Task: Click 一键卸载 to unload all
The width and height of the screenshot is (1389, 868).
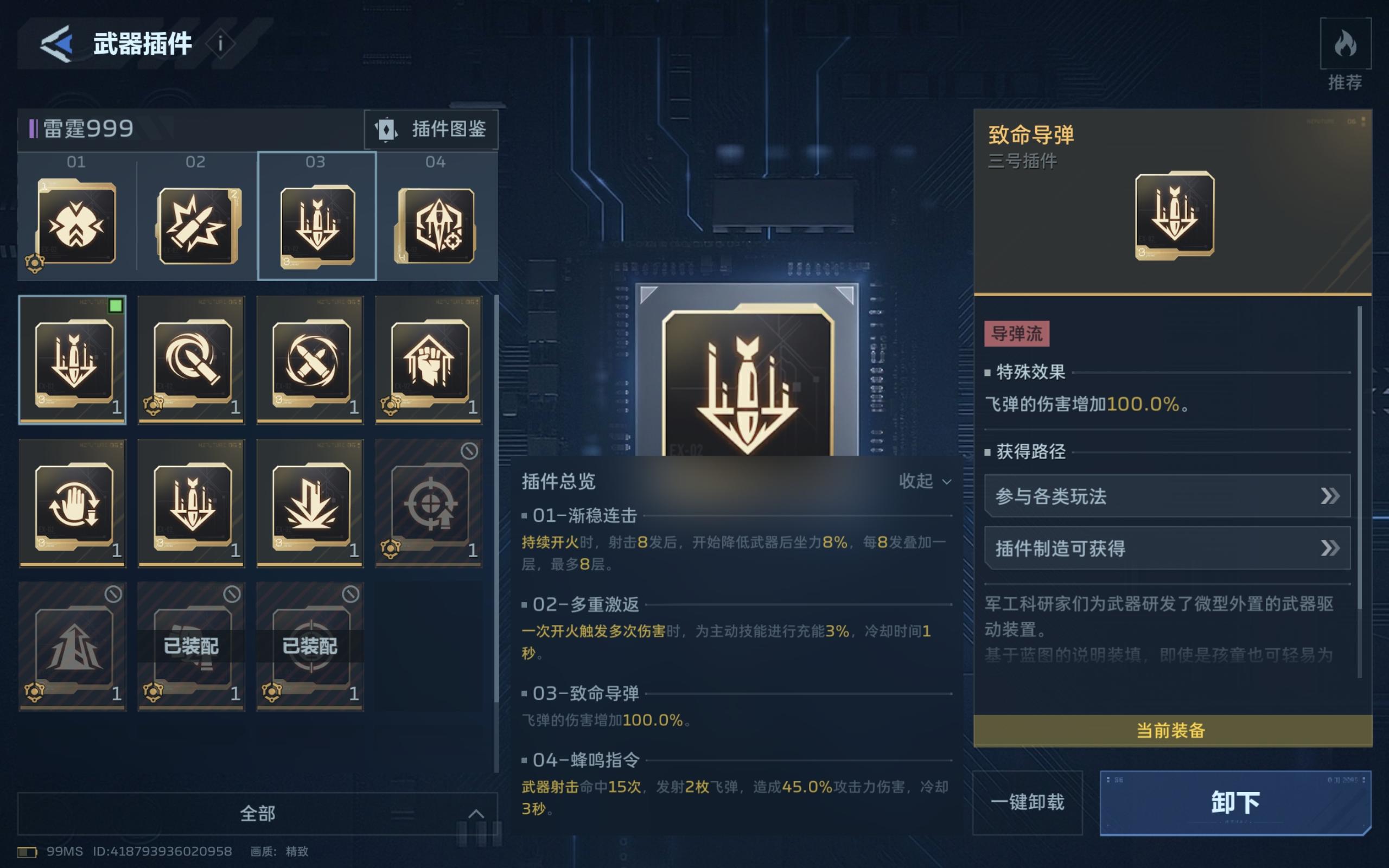Action: (x=1028, y=802)
